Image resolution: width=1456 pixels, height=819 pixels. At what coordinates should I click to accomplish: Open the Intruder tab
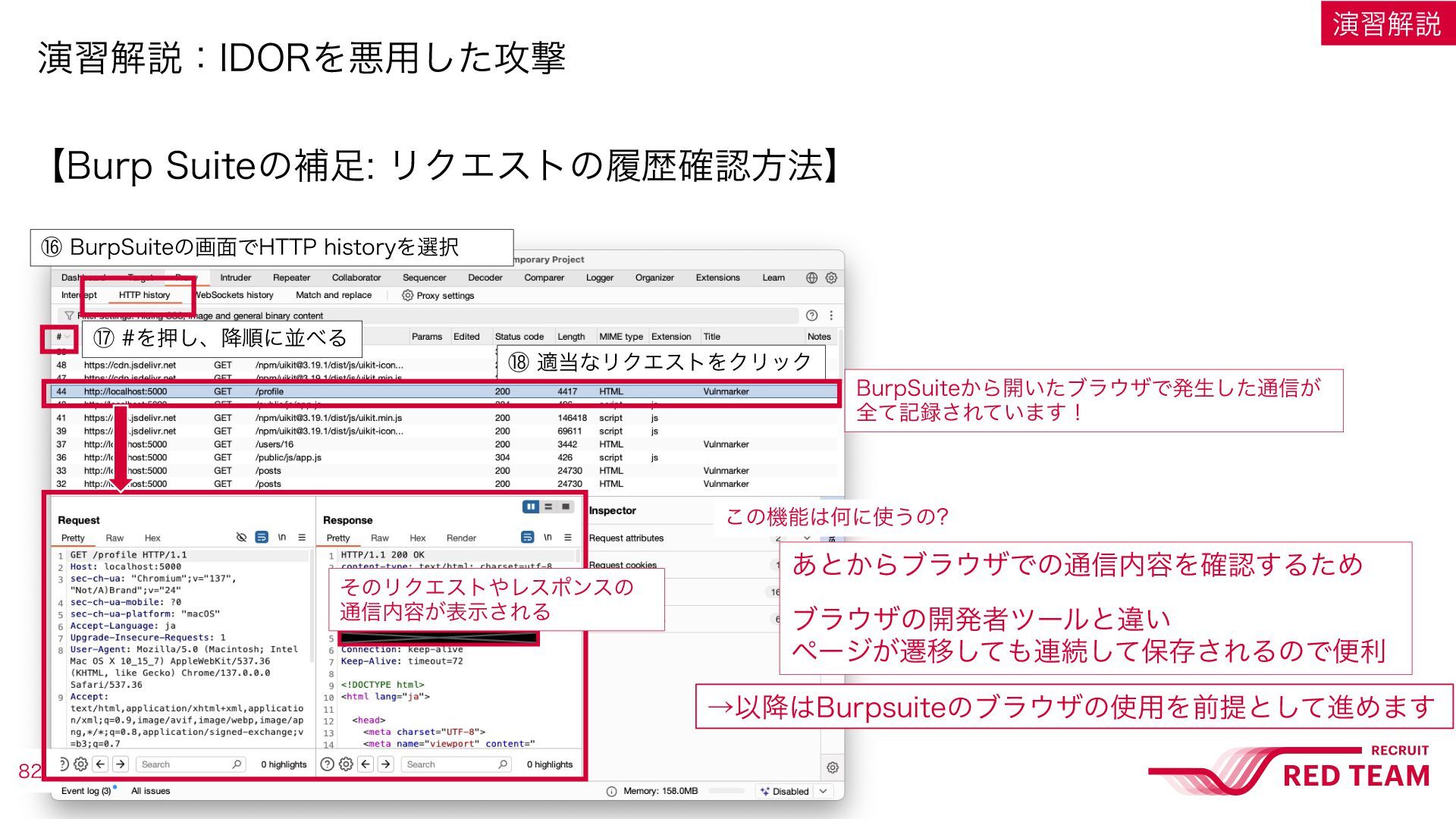(235, 278)
